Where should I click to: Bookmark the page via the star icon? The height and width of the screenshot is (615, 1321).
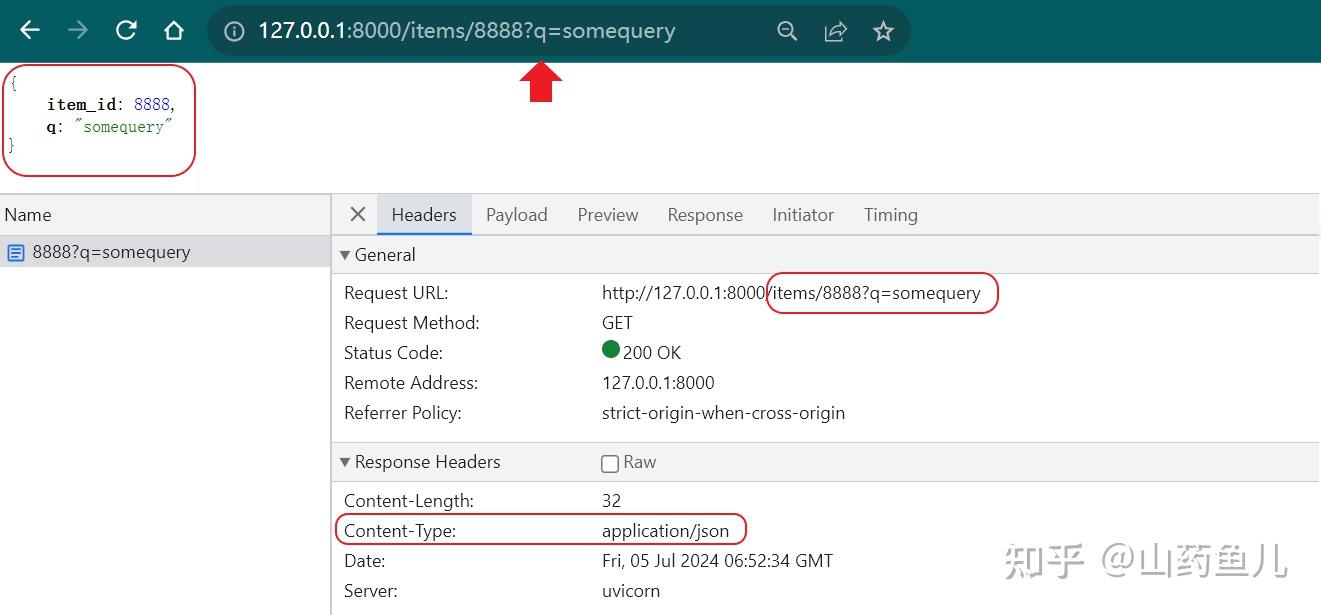tap(883, 31)
